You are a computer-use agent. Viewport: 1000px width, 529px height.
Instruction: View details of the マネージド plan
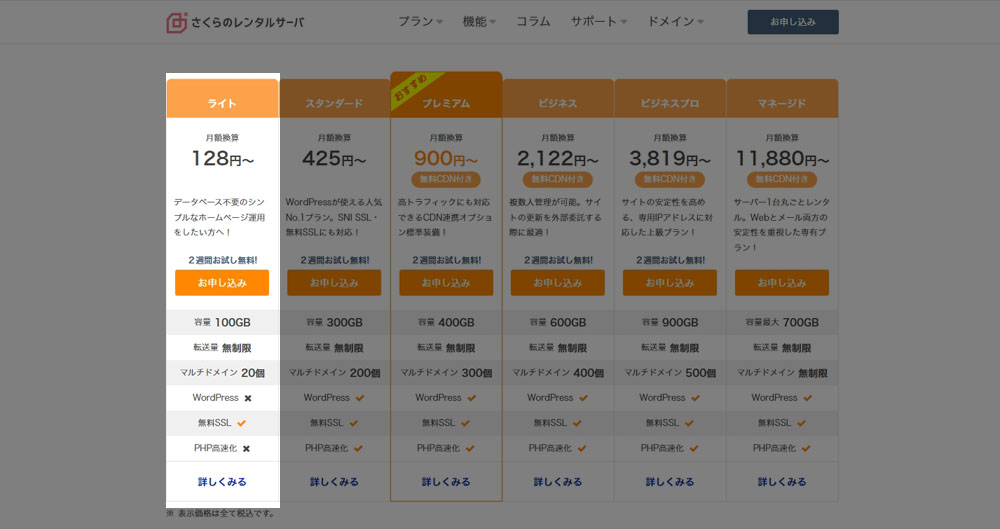(782, 482)
